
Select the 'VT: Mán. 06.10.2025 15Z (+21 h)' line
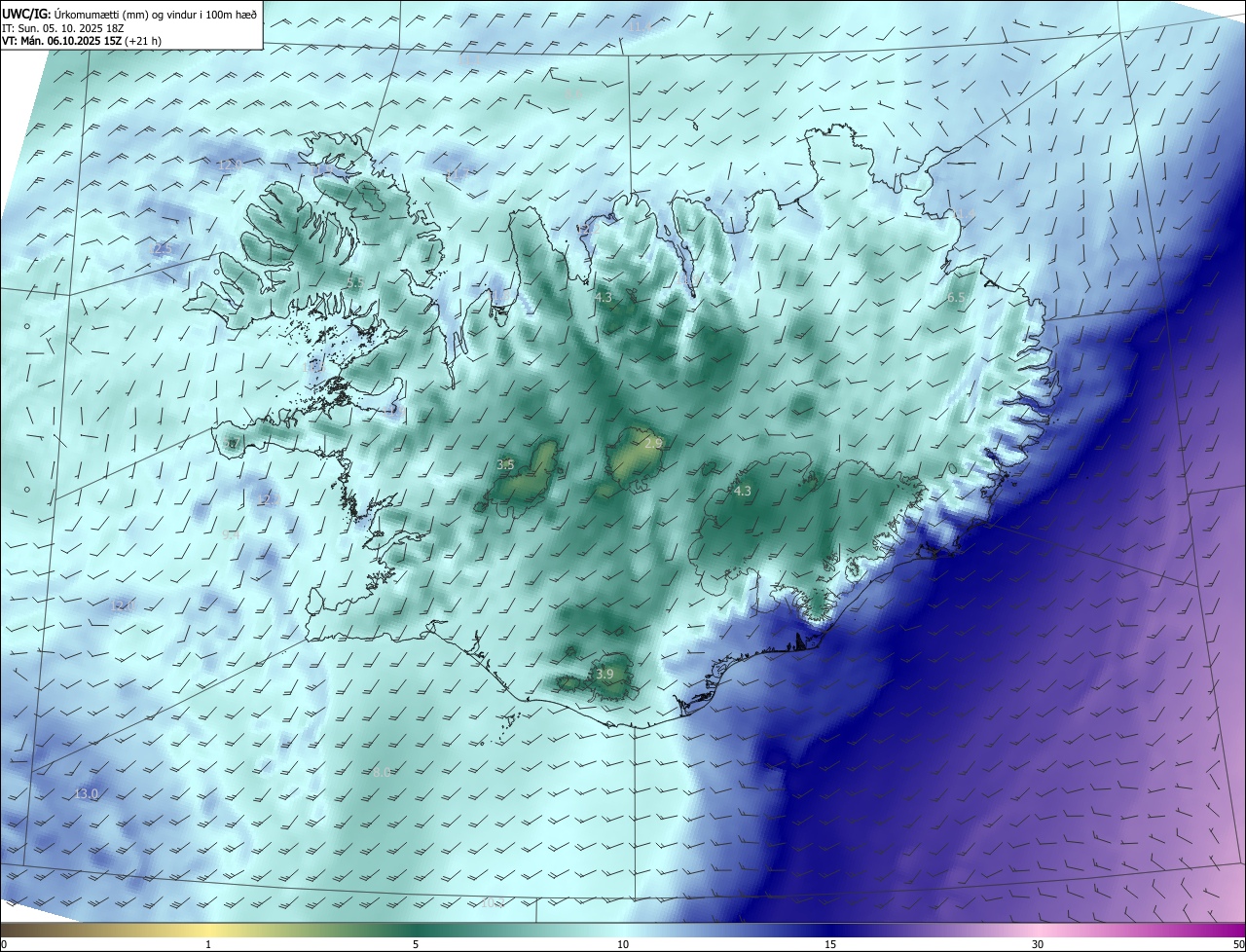[82, 41]
